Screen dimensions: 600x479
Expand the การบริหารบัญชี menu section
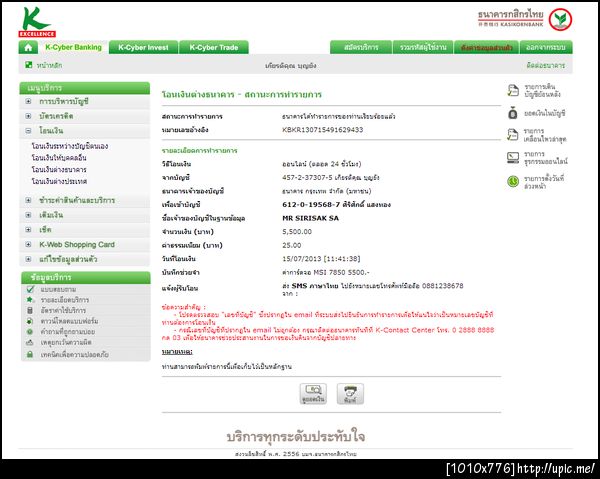pos(28,101)
